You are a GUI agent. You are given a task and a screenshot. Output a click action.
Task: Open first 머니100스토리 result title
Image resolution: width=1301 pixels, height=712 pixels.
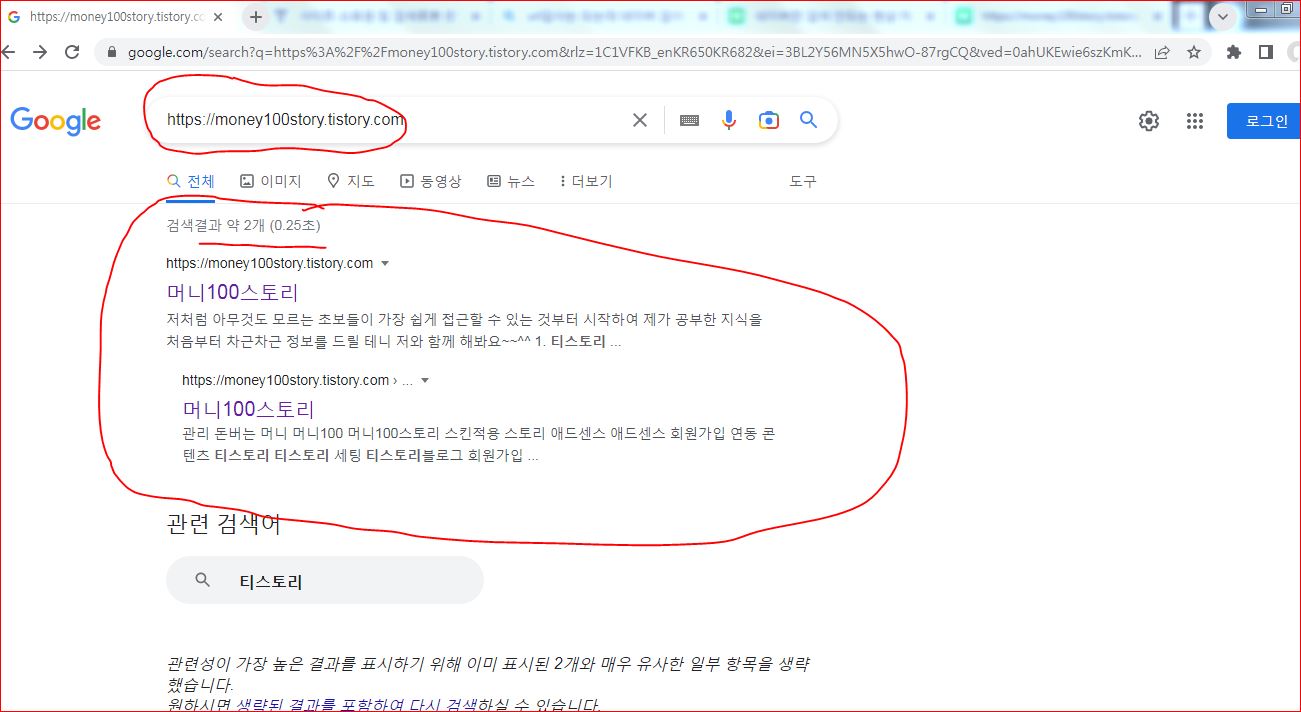coord(232,293)
